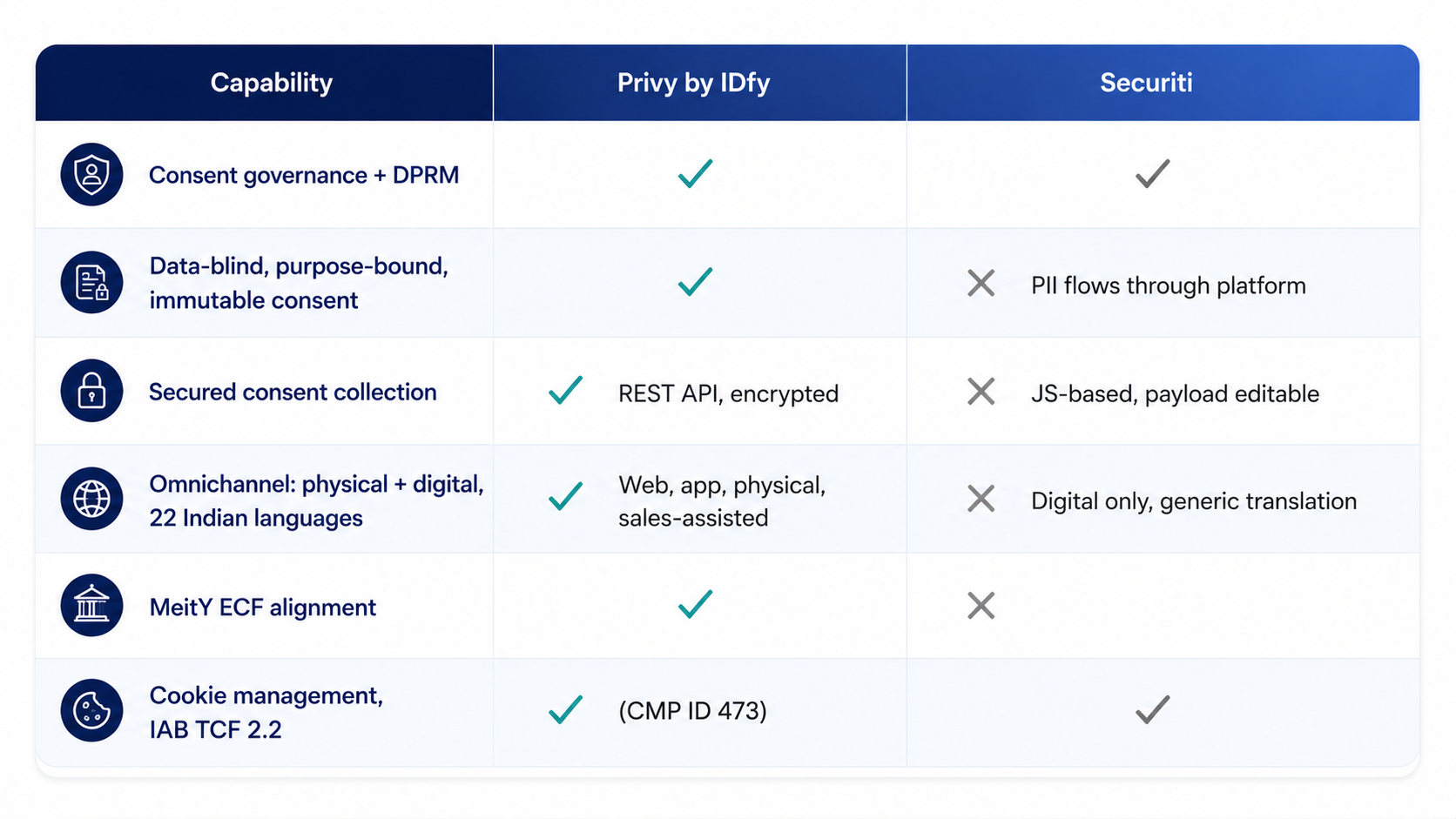Click the text Digital only, generic translation

coord(1194,501)
